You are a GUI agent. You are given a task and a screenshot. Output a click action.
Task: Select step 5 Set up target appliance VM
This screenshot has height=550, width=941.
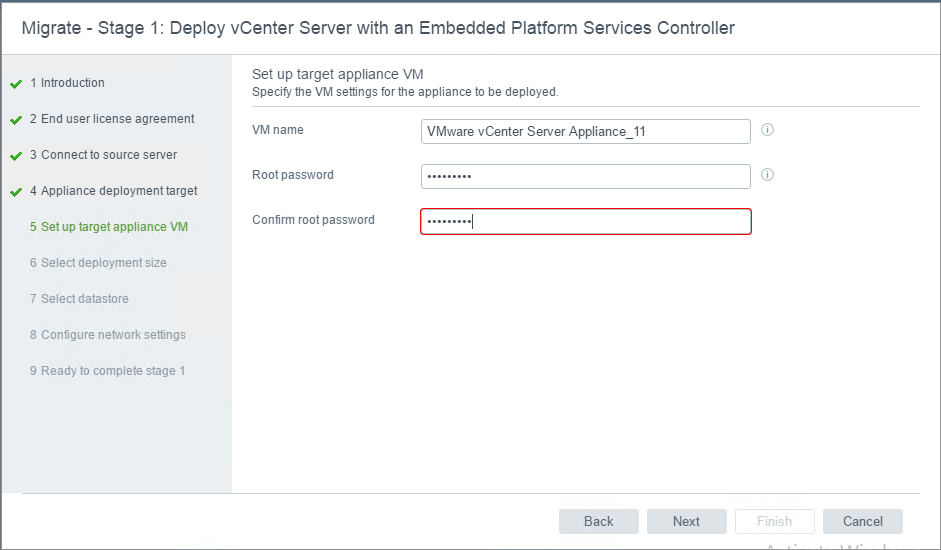(x=109, y=227)
